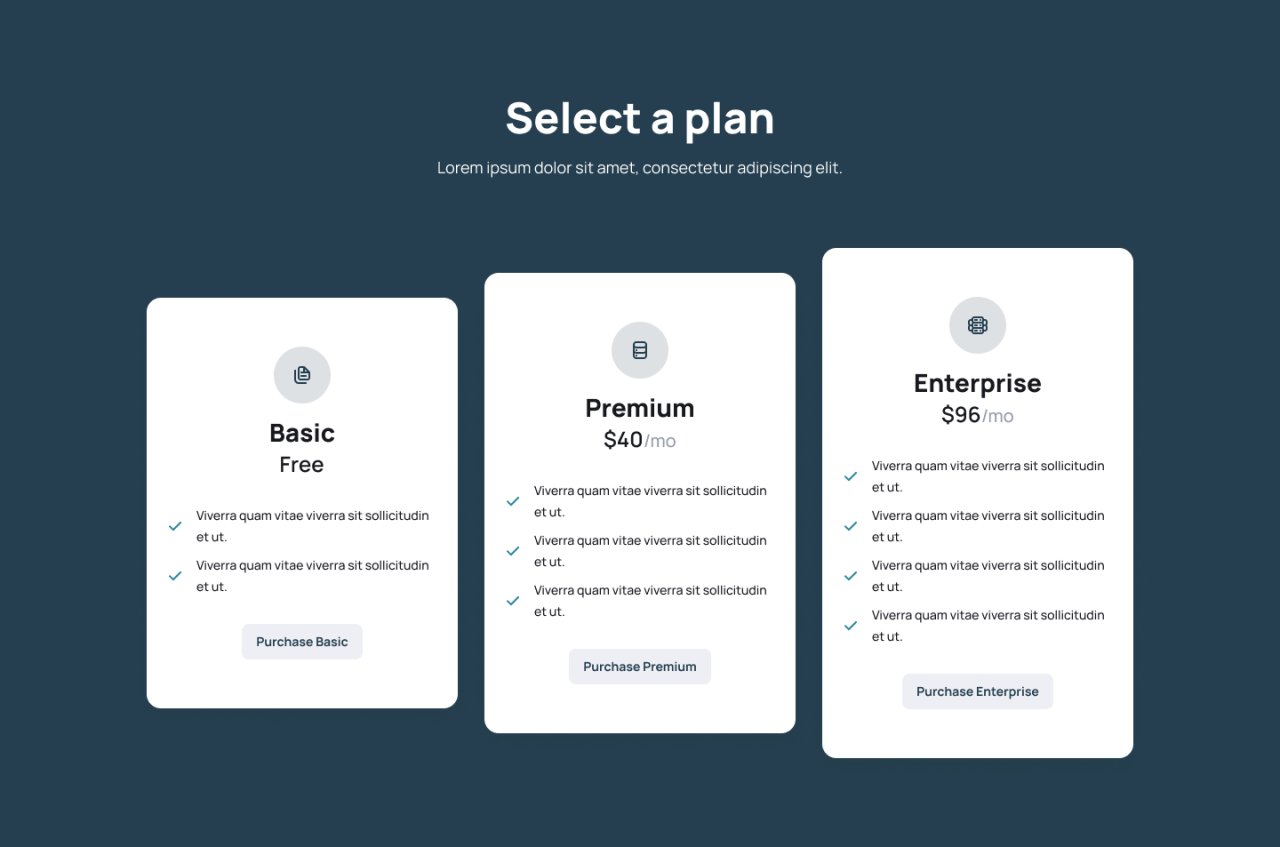Purchase the Premium plan

click(640, 667)
